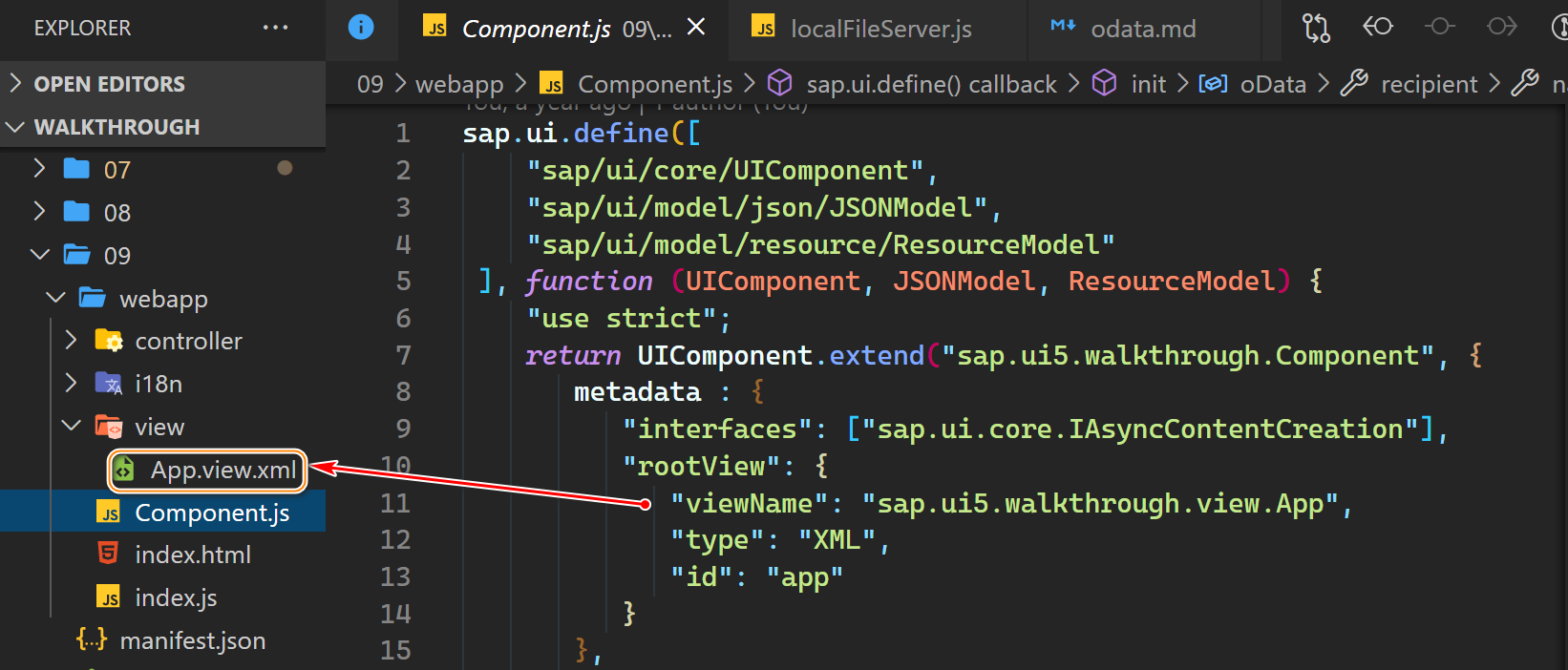Open index.js in the file tree
The width and height of the screenshot is (1568, 670).
pyautogui.click(x=176, y=597)
